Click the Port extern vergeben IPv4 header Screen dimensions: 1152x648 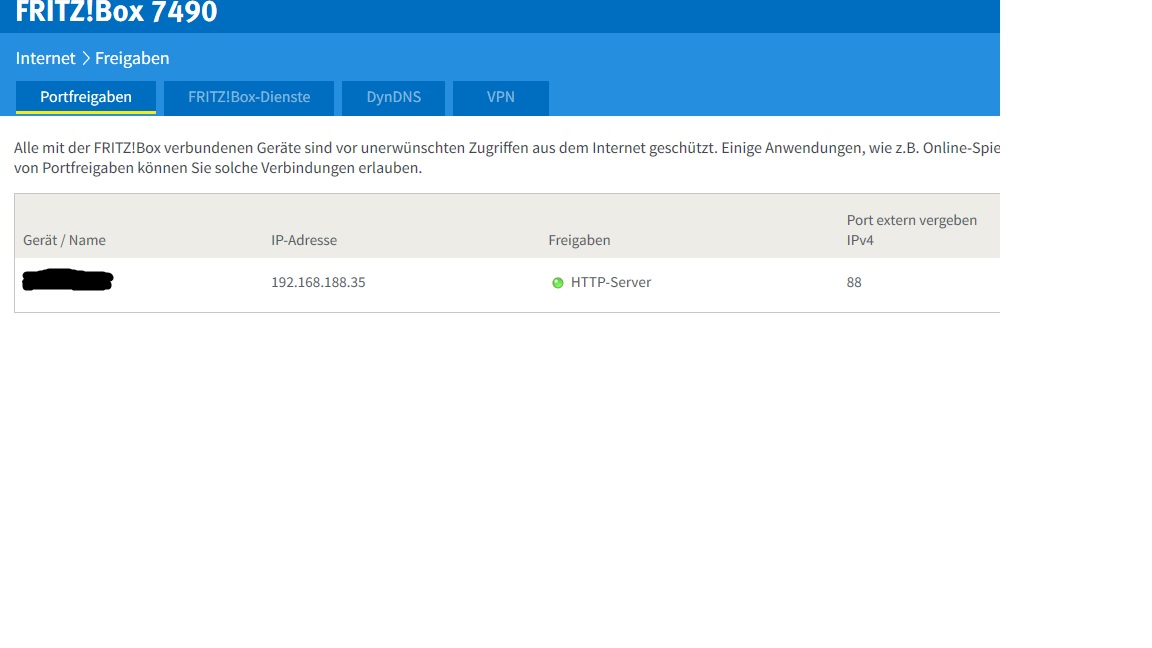(912, 230)
